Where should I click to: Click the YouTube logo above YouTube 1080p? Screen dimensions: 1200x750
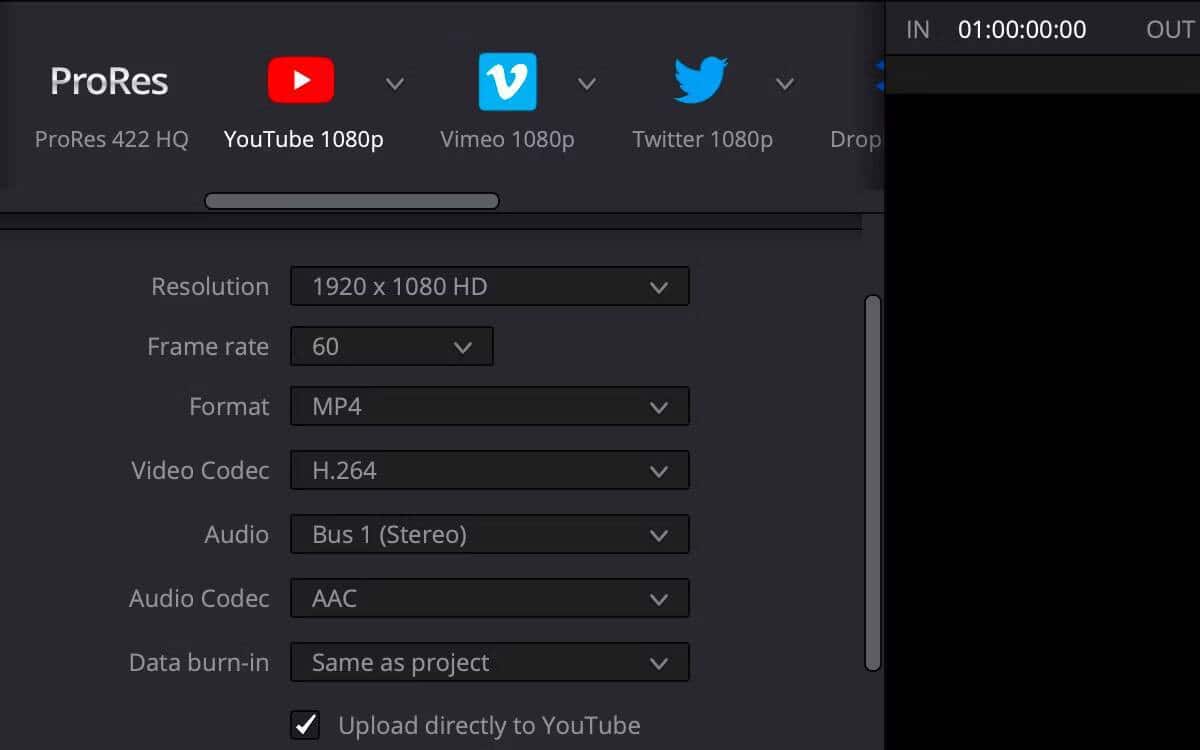click(x=300, y=80)
